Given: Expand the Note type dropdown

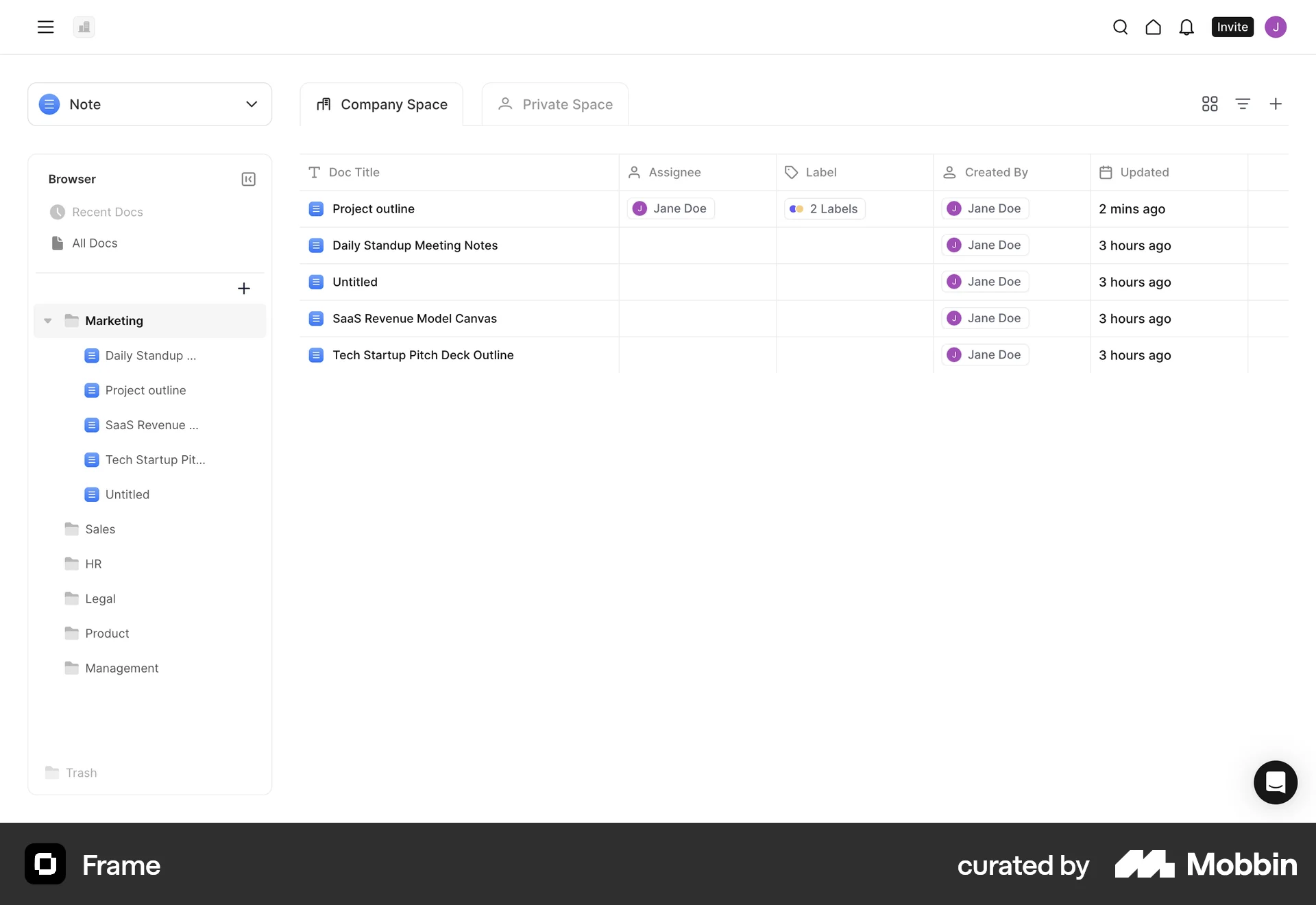Looking at the screenshot, I should (252, 104).
